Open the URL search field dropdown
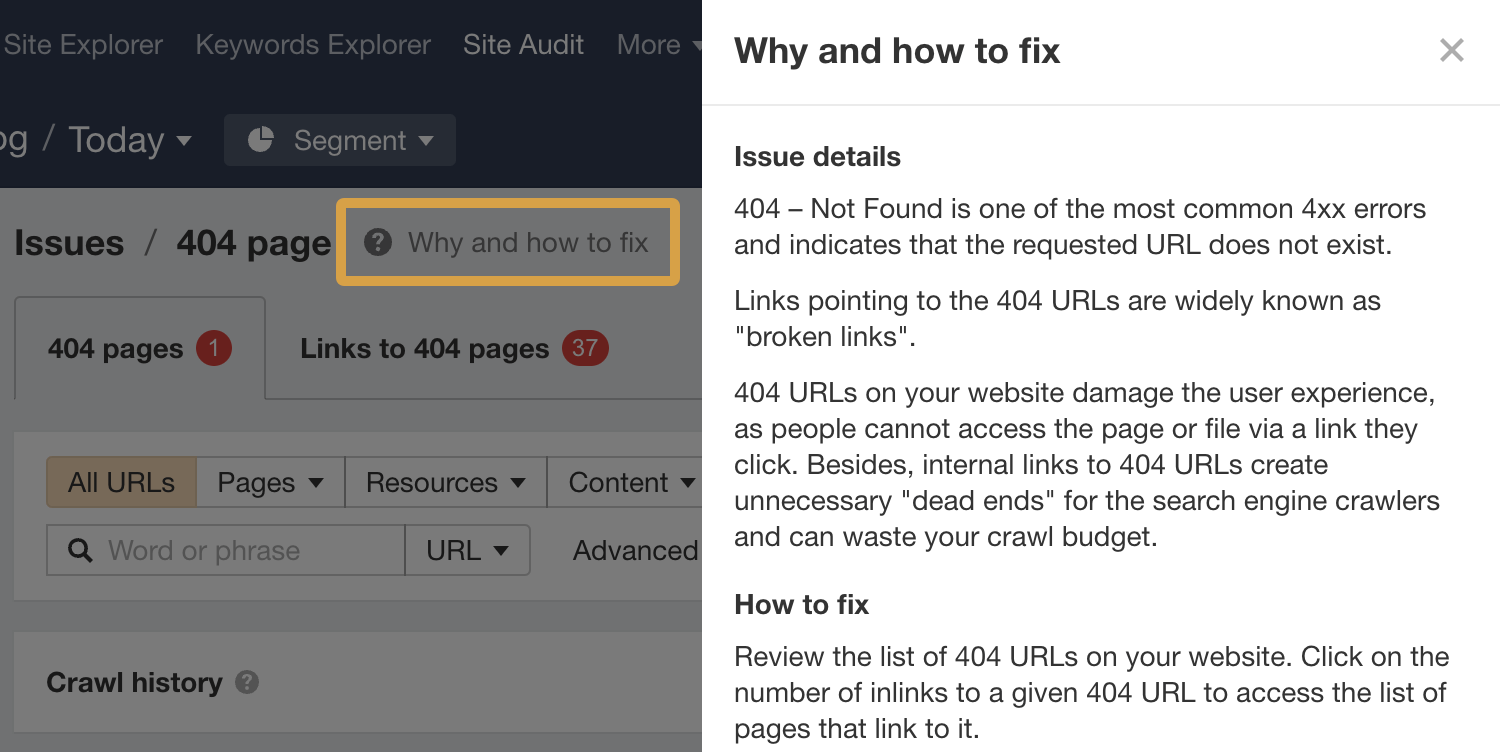The height and width of the screenshot is (752, 1502). pyautogui.click(x=466, y=550)
